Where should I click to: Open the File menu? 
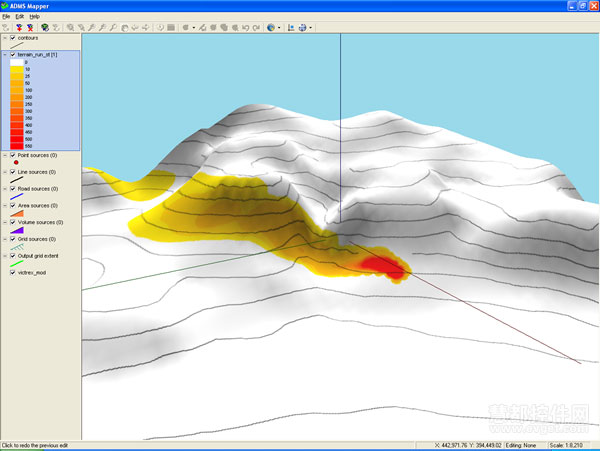pos(6,16)
